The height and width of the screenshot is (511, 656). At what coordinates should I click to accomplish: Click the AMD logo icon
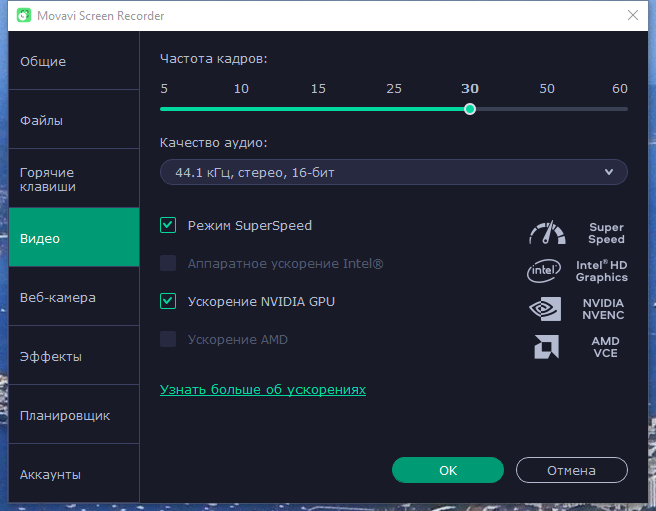point(546,347)
